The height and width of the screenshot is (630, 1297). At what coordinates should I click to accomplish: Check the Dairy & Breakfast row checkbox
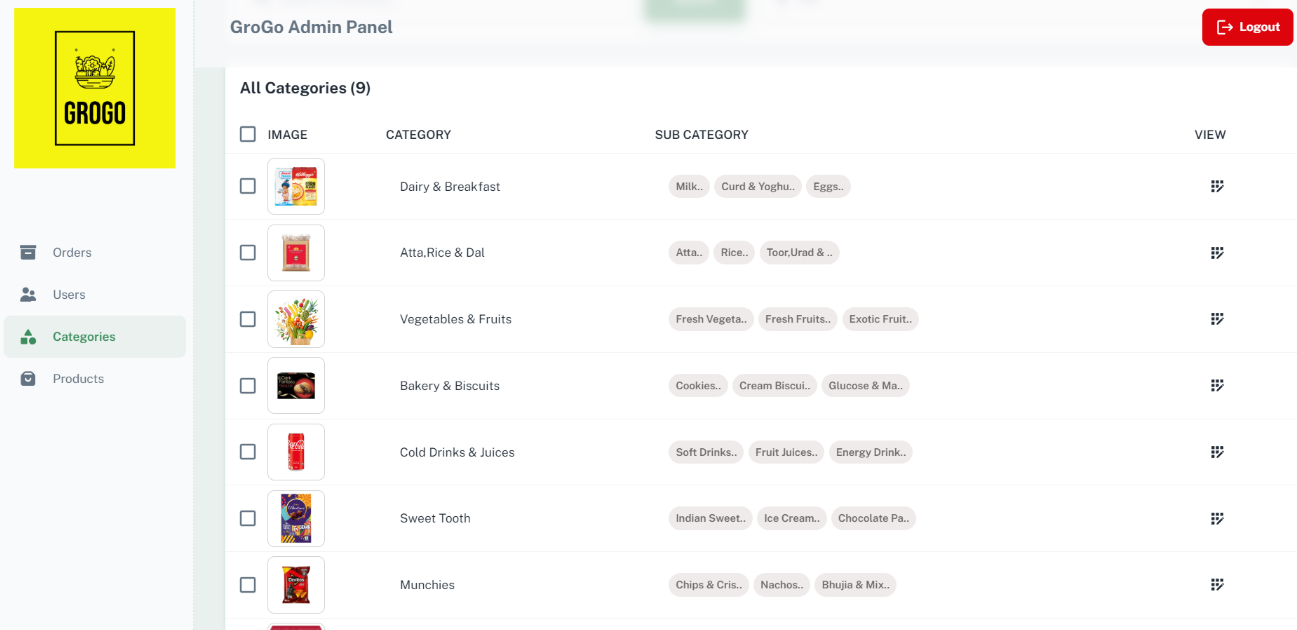coord(247,186)
